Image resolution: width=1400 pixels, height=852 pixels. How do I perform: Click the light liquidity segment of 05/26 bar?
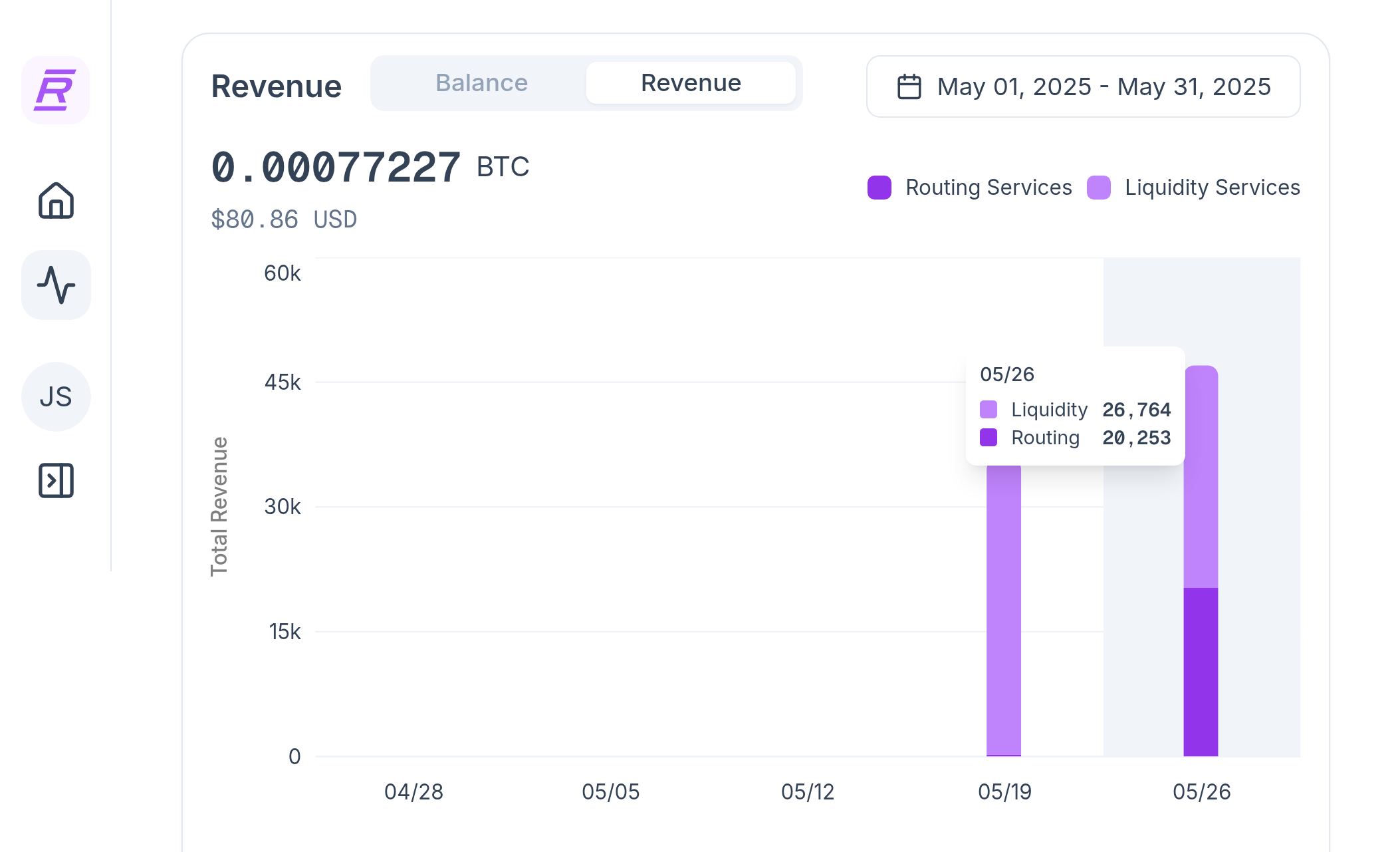point(1201,476)
